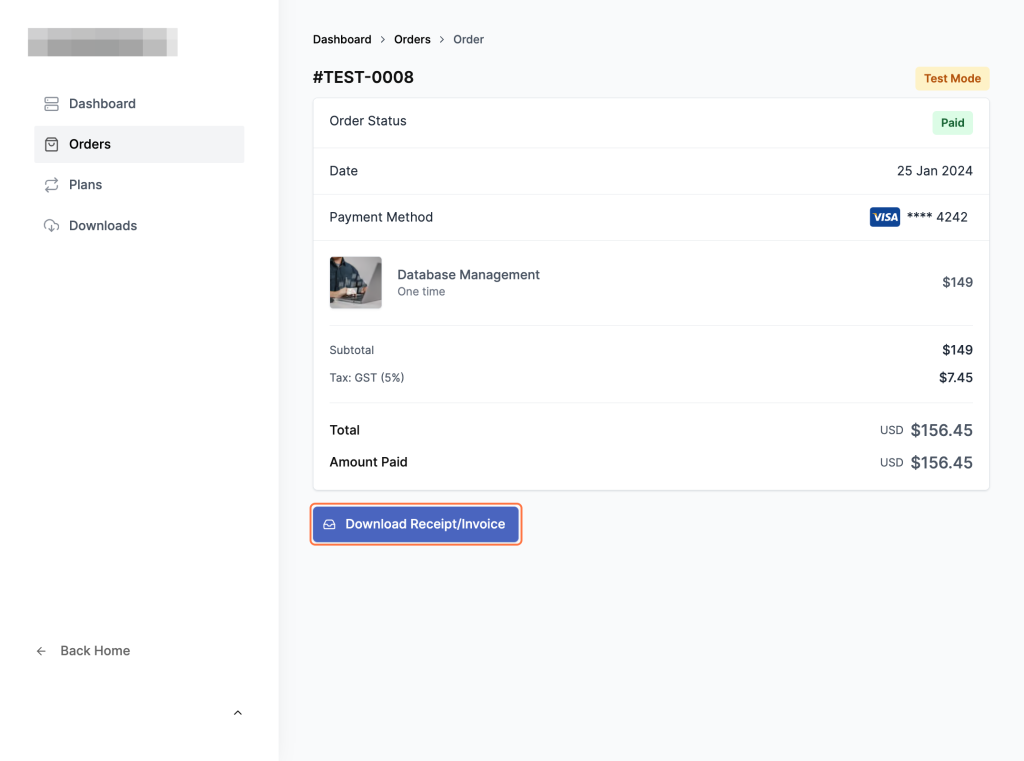Click the Order Status label

click(368, 121)
